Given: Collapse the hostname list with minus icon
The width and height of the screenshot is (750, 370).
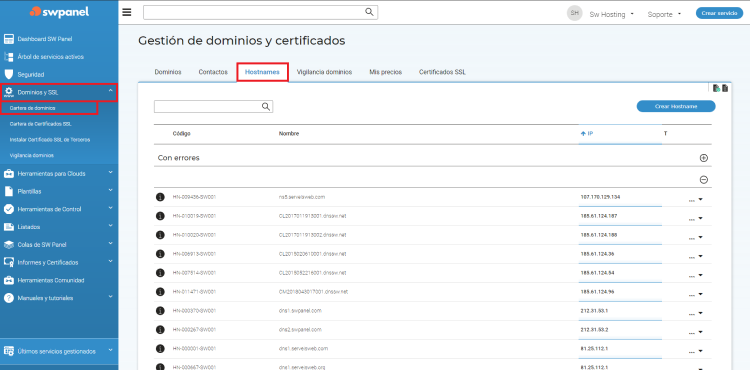Looking at the screenshot, I should tap(704, 180).
